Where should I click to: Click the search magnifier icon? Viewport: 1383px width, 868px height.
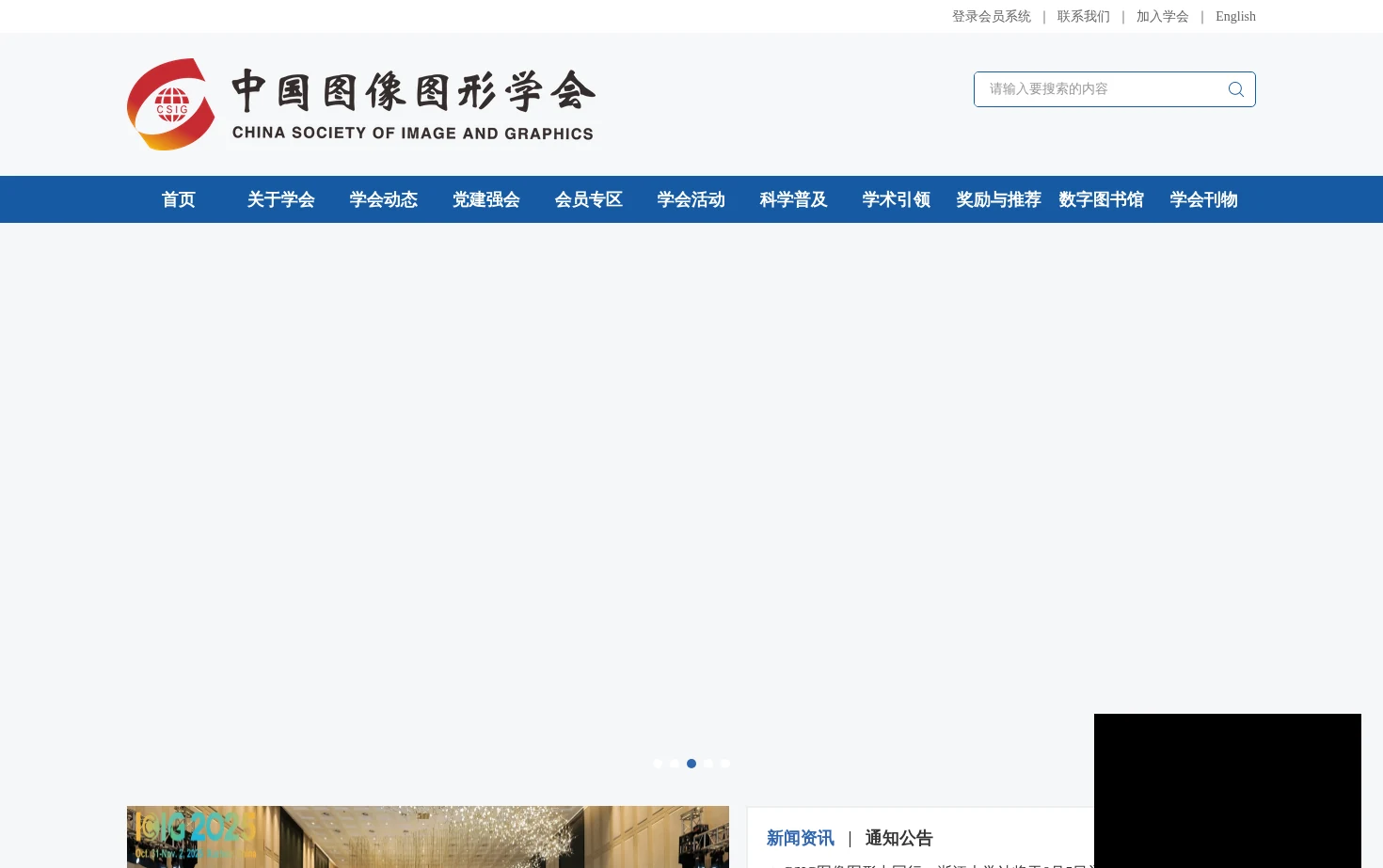click(x=1236, y=89)
